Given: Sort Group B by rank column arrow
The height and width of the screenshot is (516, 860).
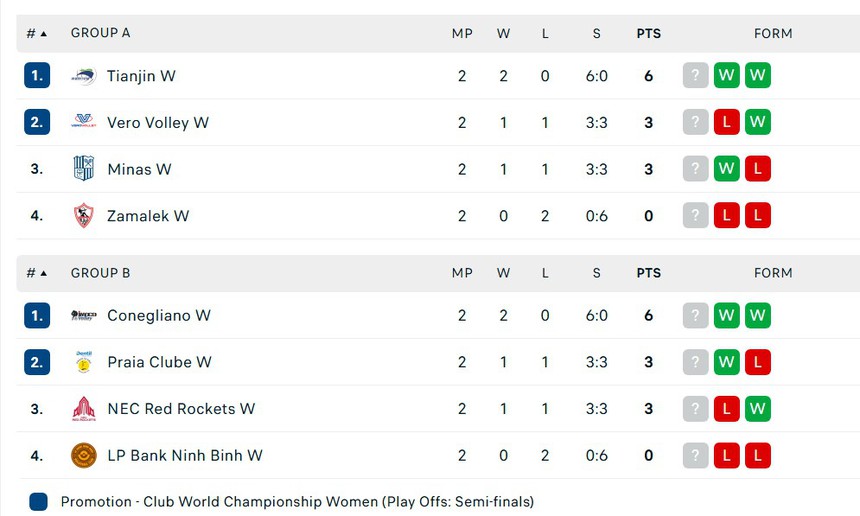Looking at the screenshot, I should point(43,273).
